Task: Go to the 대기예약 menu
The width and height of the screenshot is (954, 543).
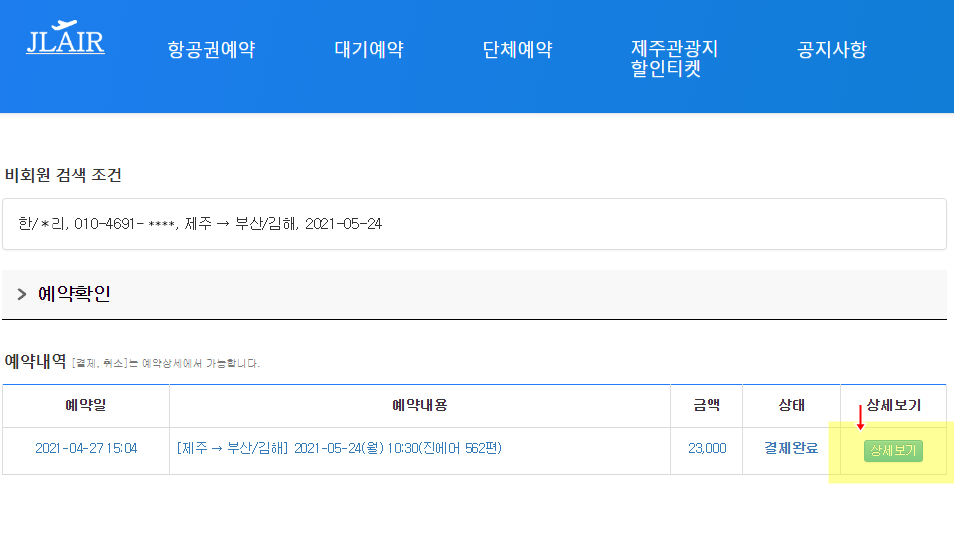Action: pos(369,50)
